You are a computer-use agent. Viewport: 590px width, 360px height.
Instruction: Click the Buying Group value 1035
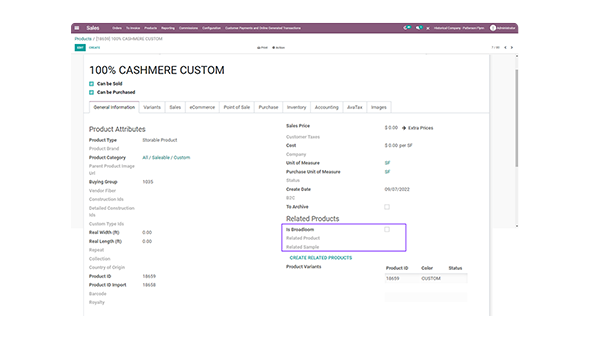pyautogui.click(x=148, y=182)
